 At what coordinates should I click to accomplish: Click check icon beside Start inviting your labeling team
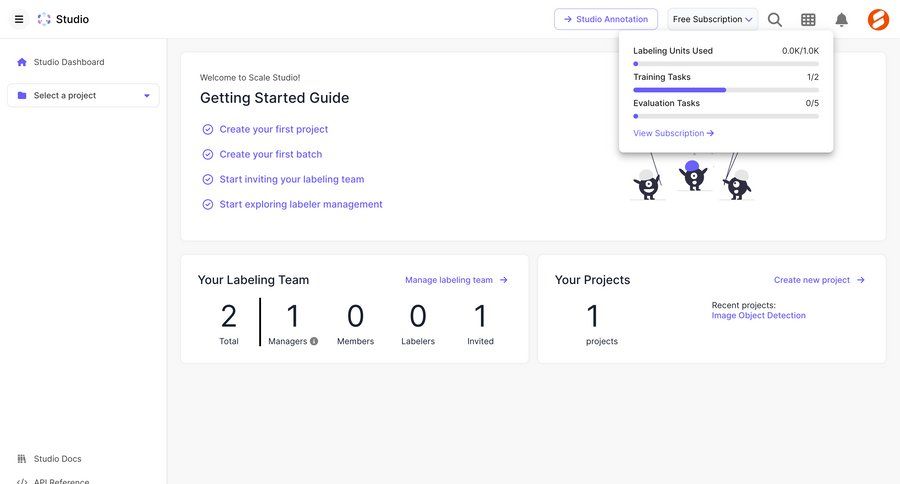(208, 180)
